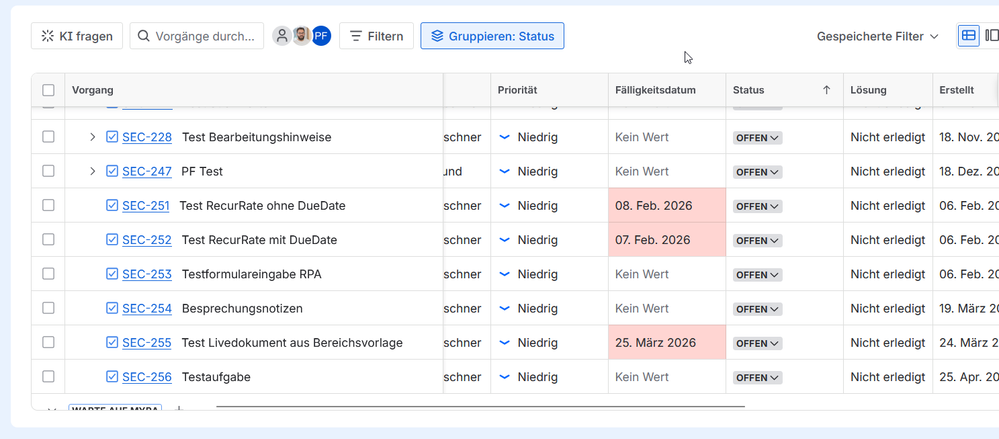Open Gespeicherte Filter dropdown
The width and height of the screenshot is (999, 439).
[x=877, y=36]
